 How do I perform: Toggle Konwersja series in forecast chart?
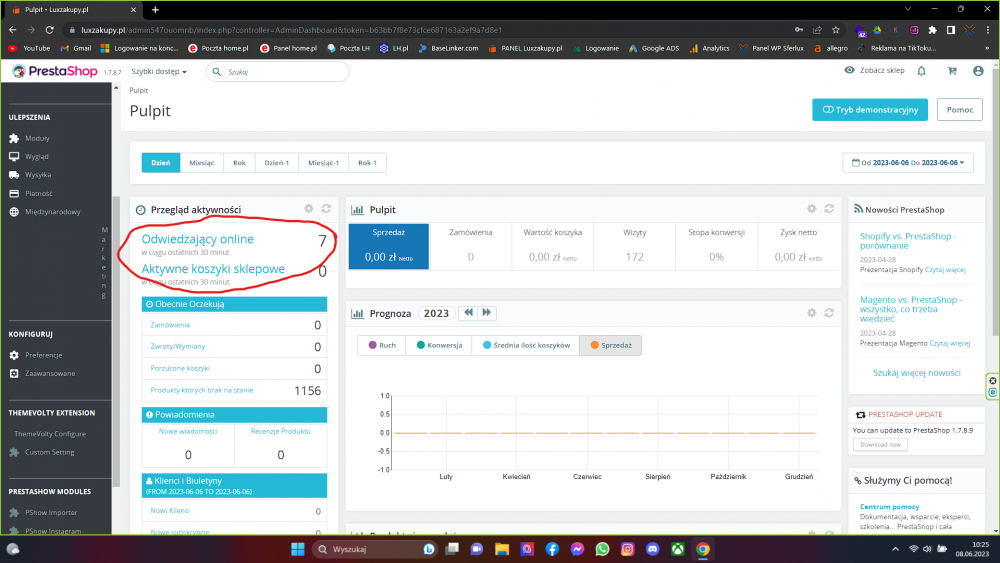(439, 345)
